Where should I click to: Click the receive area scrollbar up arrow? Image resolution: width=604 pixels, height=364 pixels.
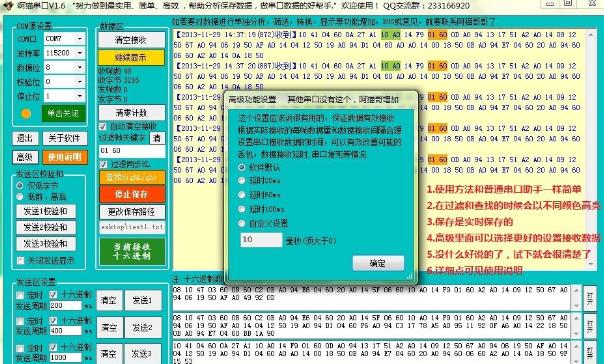click(591, 35)
